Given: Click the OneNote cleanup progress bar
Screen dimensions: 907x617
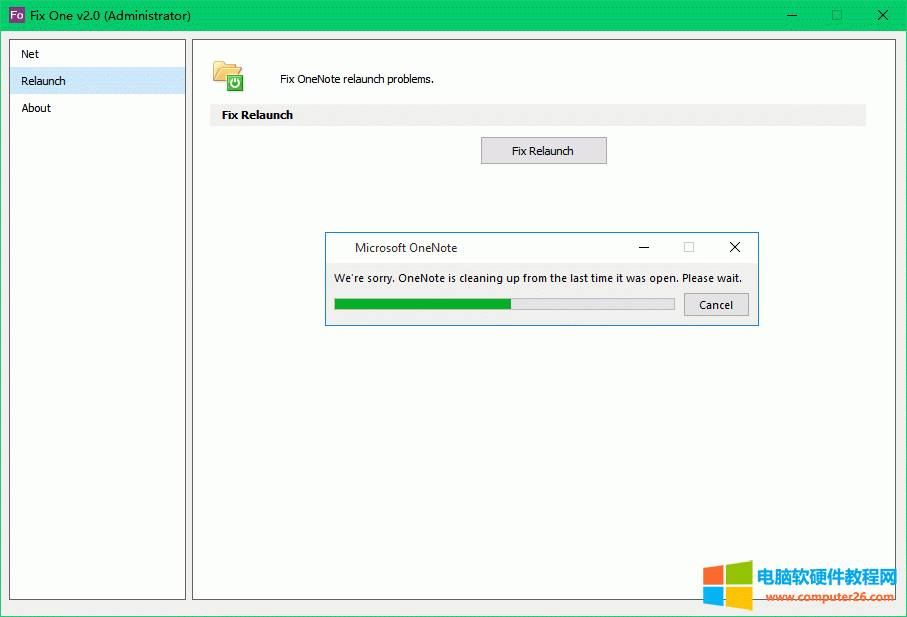Looking at the screenshot, I should [503, 303].
